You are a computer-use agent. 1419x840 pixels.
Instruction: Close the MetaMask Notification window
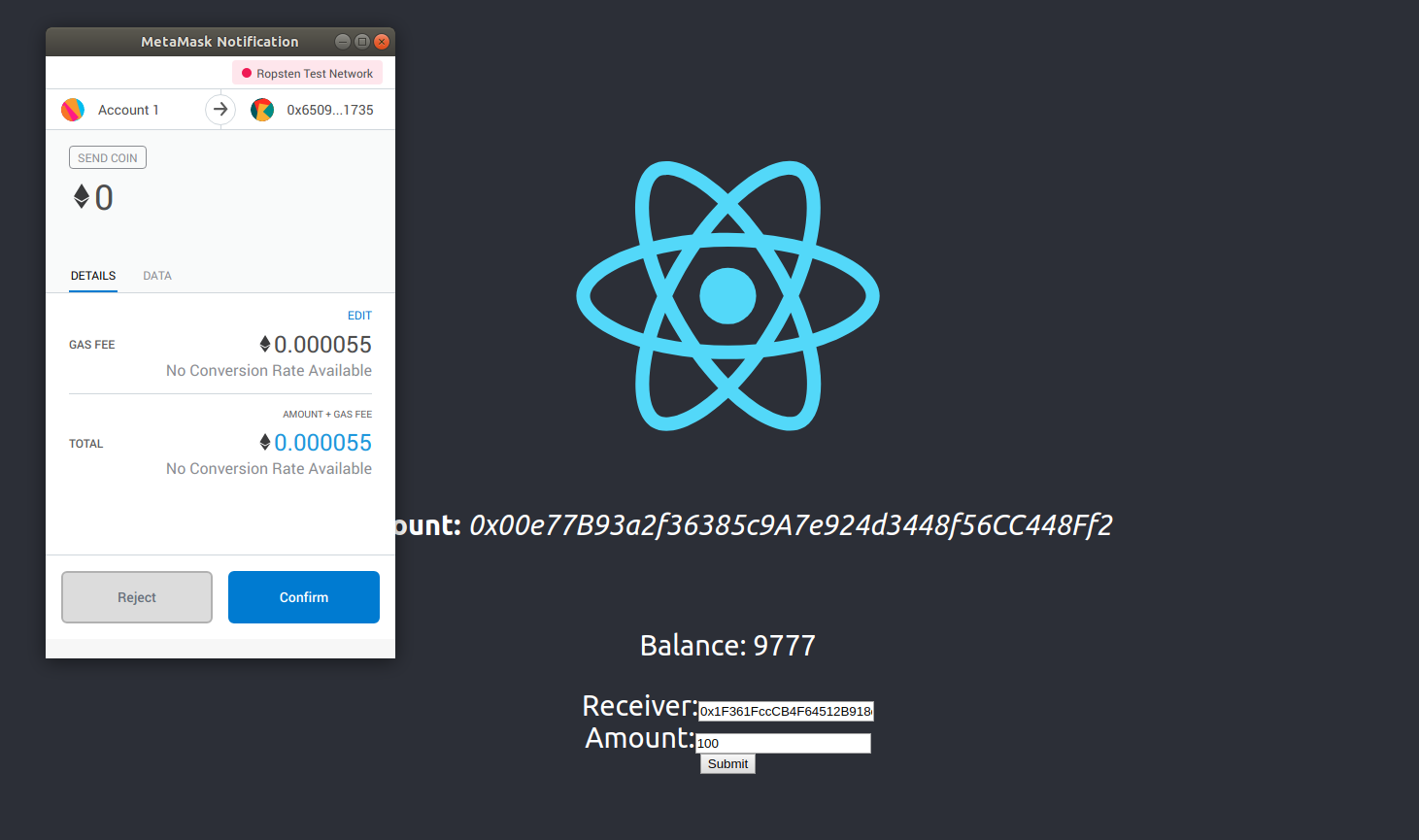pos(382,42)
